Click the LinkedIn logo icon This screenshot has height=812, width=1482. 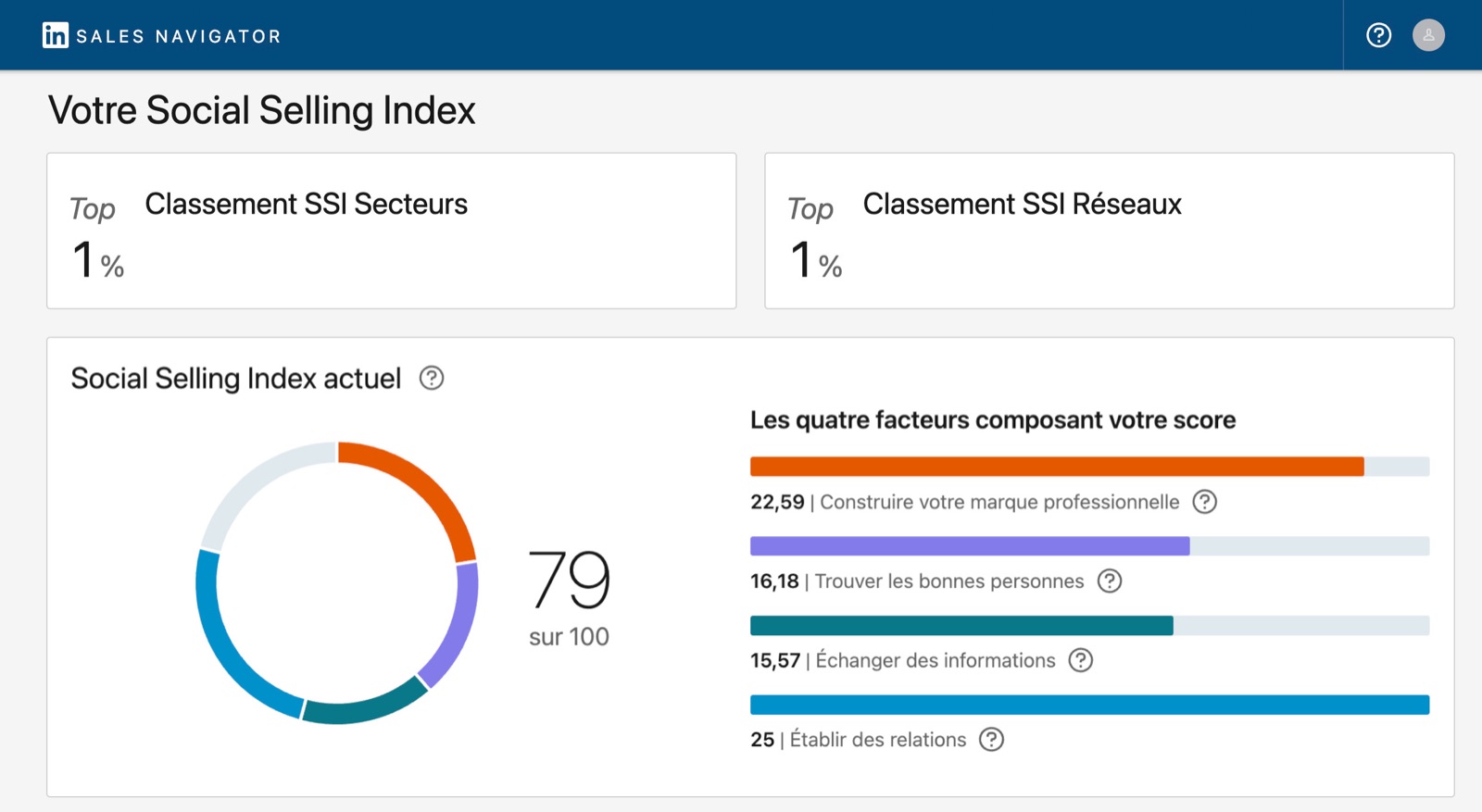point(55,35)
